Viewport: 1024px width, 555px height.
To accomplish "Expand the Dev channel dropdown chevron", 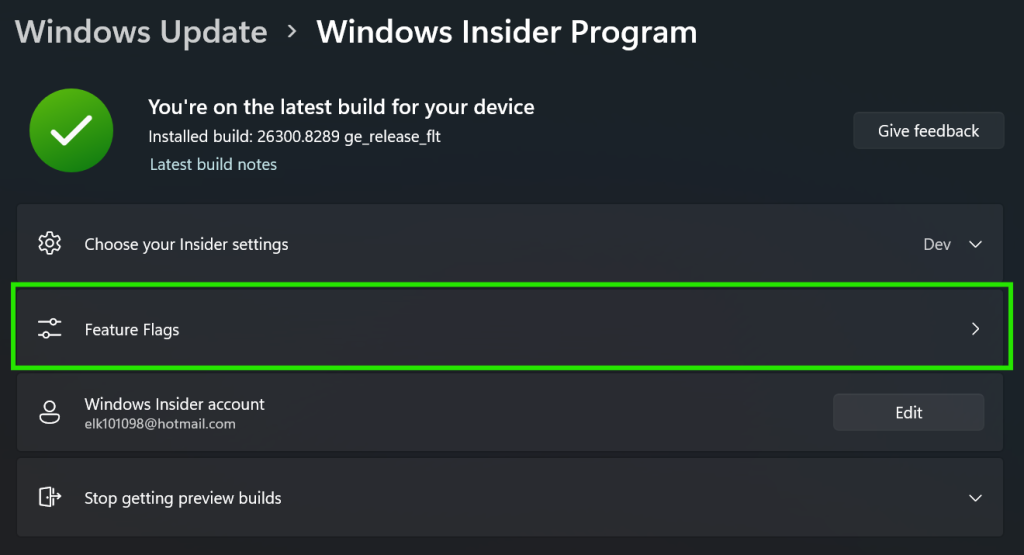I will [x=976, y=244].
